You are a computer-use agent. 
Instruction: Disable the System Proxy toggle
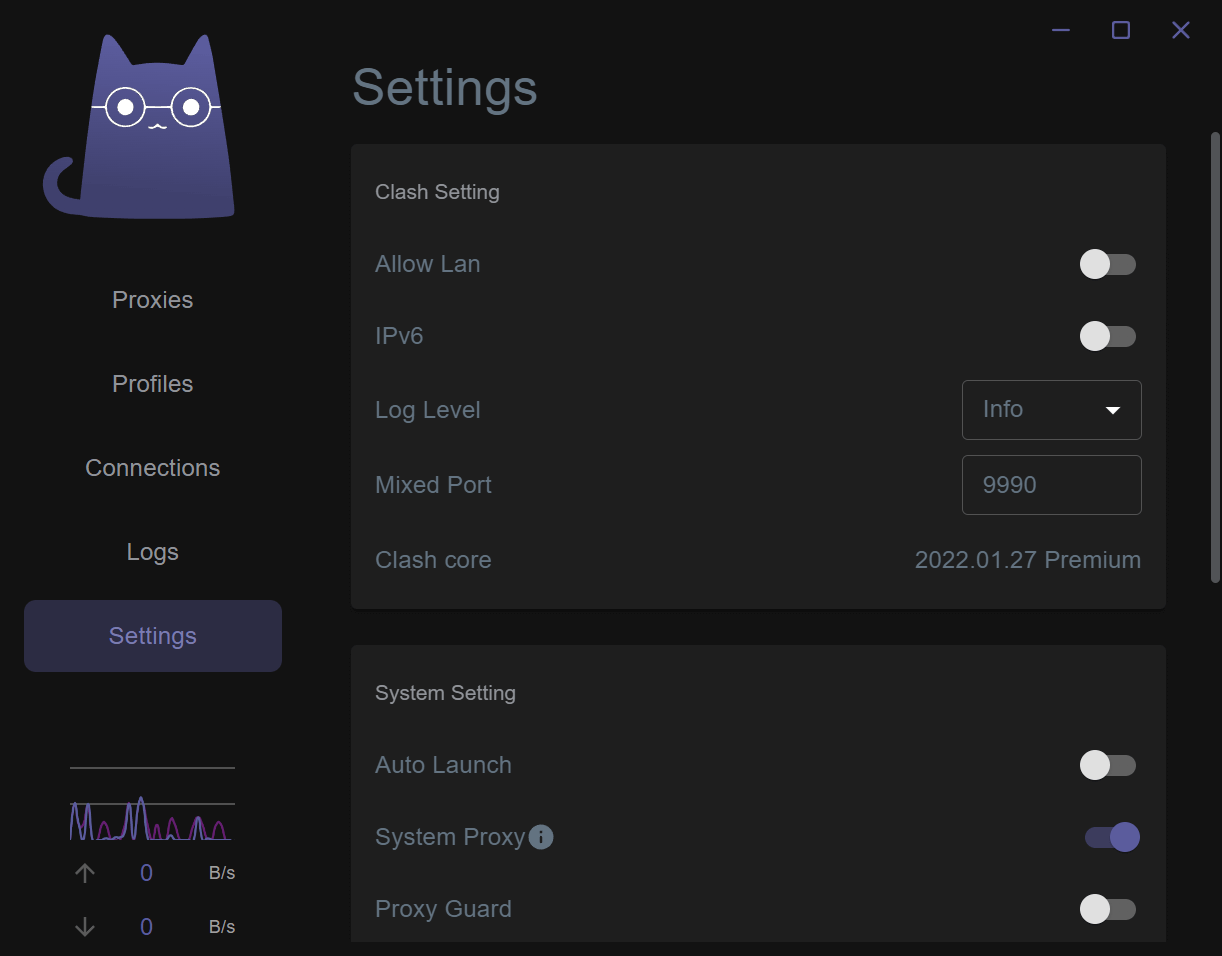click(x=1112, y=837)
